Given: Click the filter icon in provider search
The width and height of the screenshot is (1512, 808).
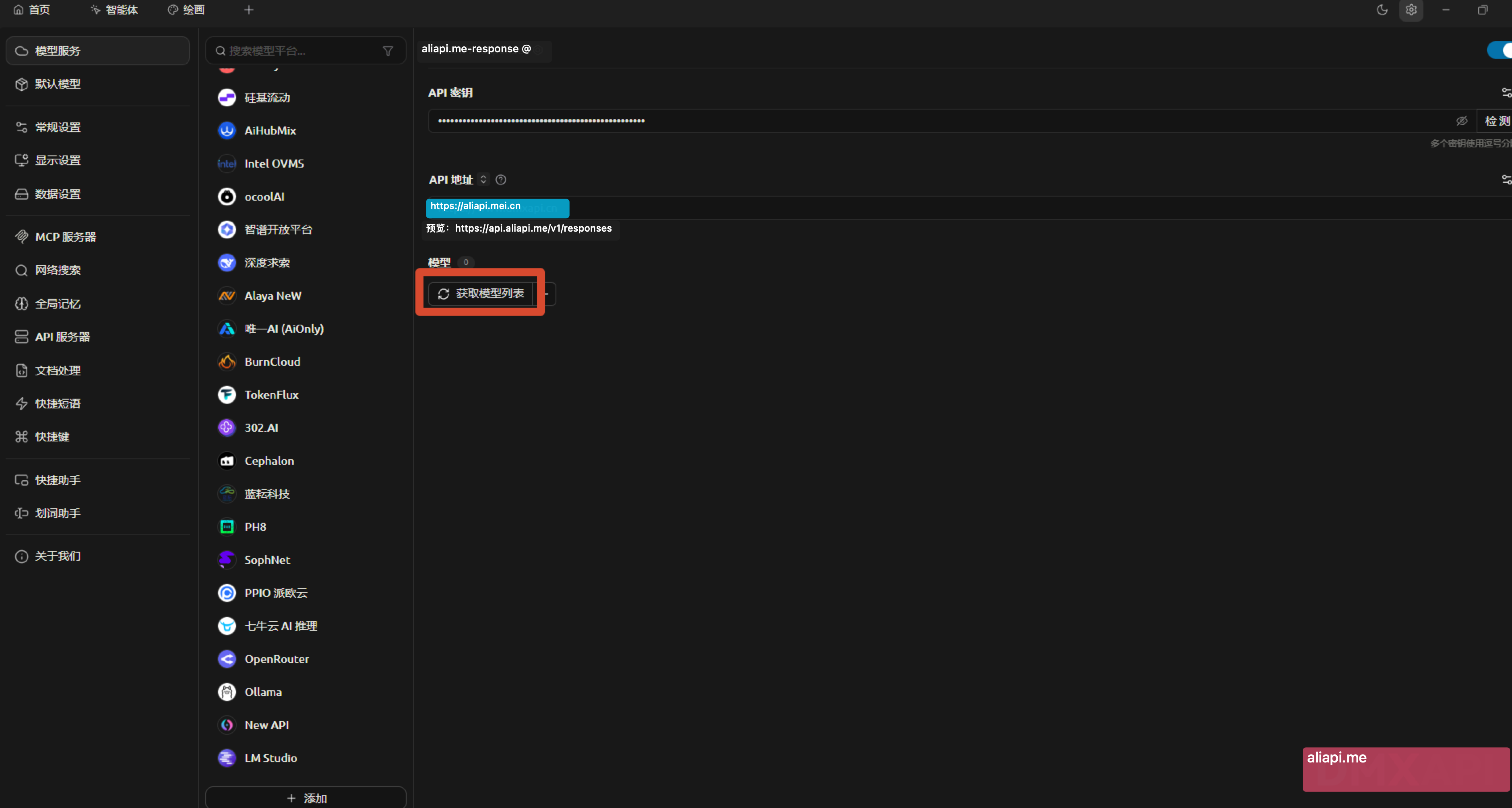Looking at the screenshot, I should pos(388,51).
